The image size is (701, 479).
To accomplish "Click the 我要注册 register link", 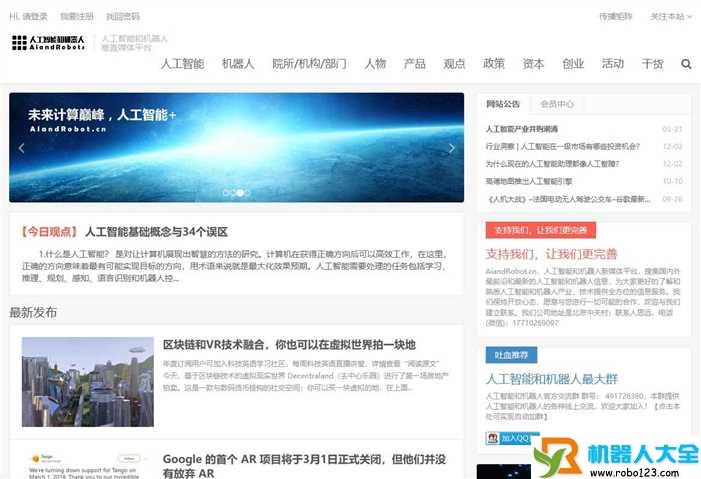I will pos(77,17).
